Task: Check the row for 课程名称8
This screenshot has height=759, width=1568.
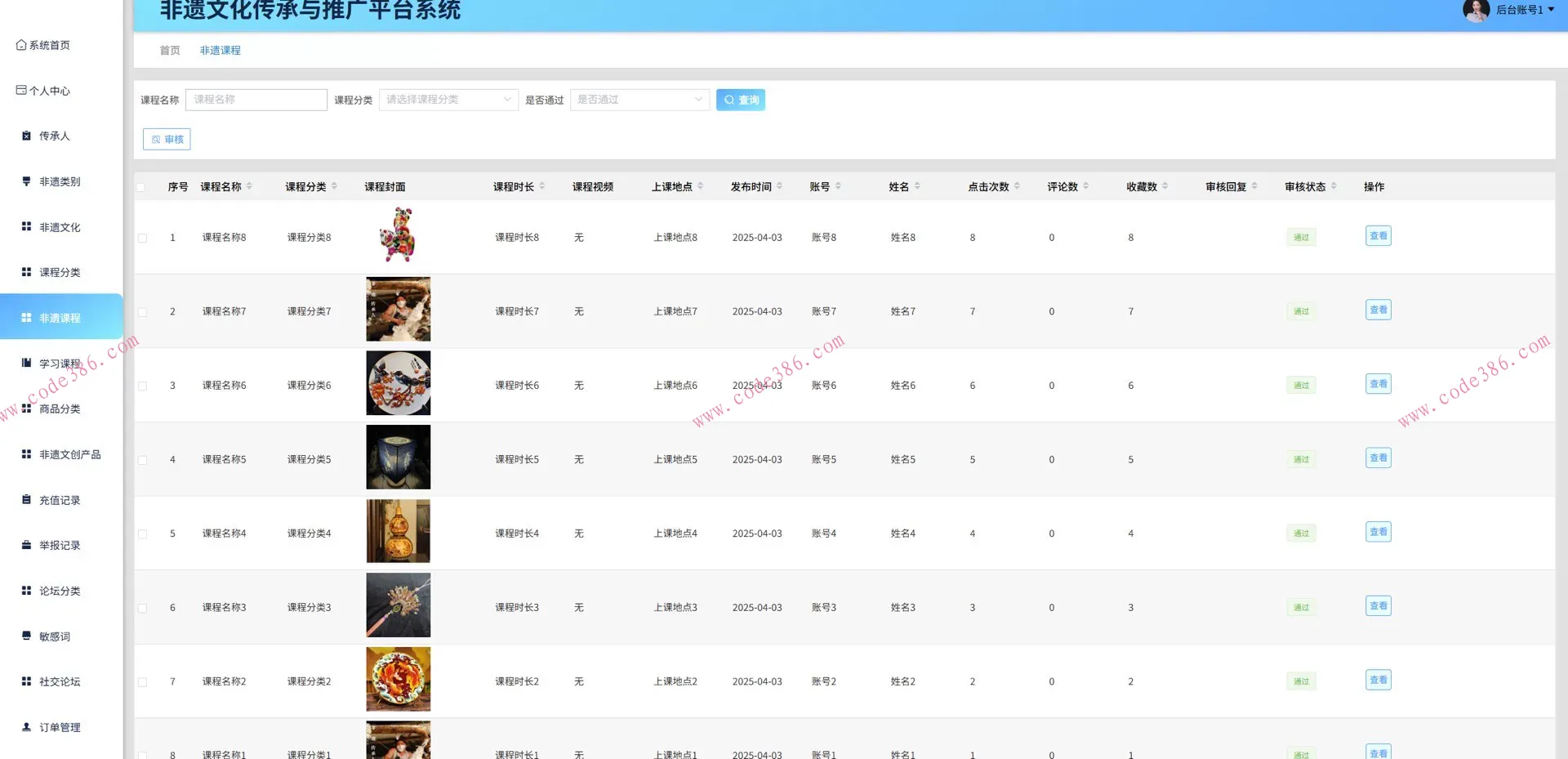Action: point(142,238)
